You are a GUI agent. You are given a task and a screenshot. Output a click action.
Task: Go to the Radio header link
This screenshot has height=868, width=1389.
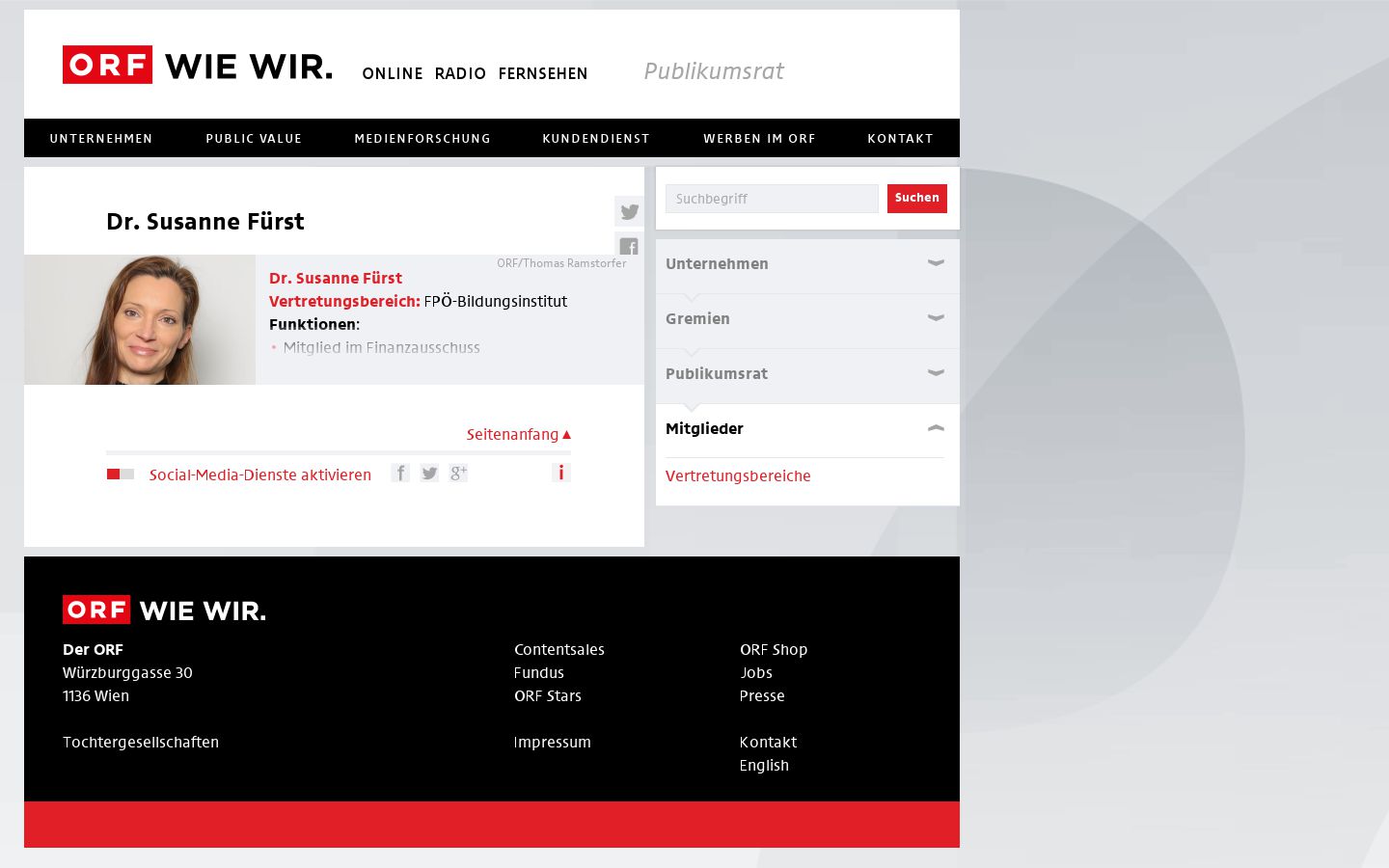coord(460,73)
